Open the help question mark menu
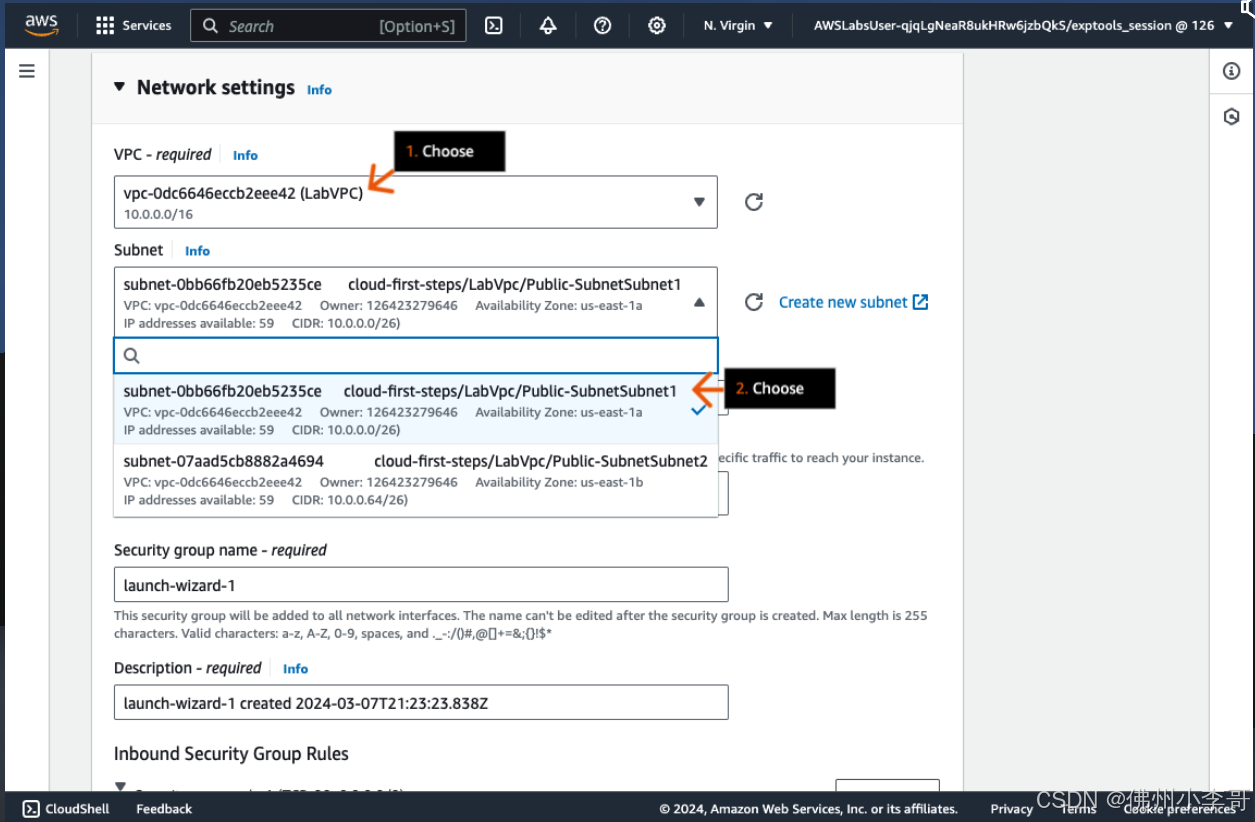Image resolution: width=1255 pixels, height=822 pixels. click(x=602, y=26)
